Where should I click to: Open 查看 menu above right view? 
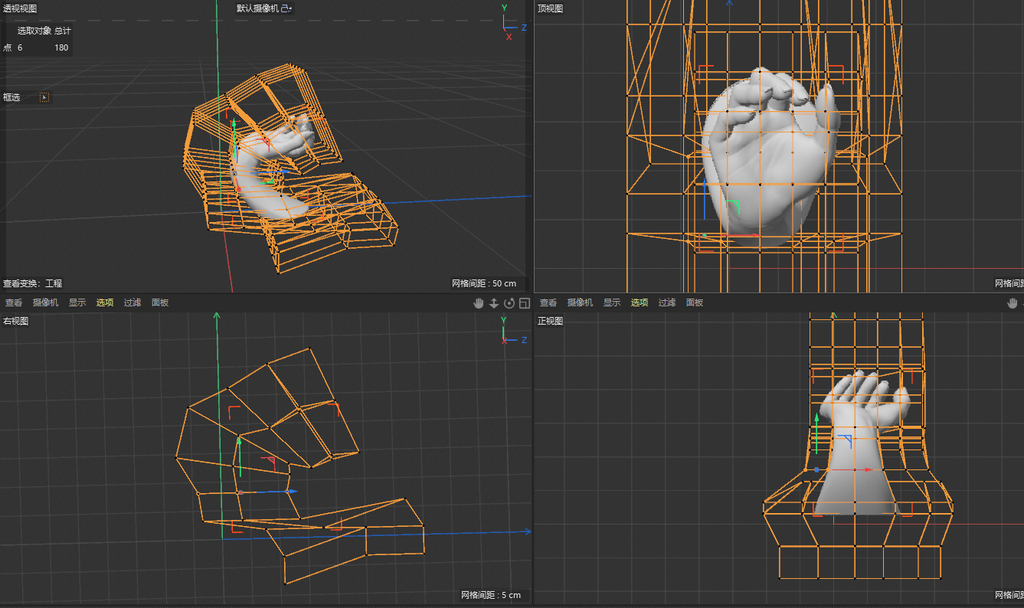pyautogui.click(x=14, y=302)
